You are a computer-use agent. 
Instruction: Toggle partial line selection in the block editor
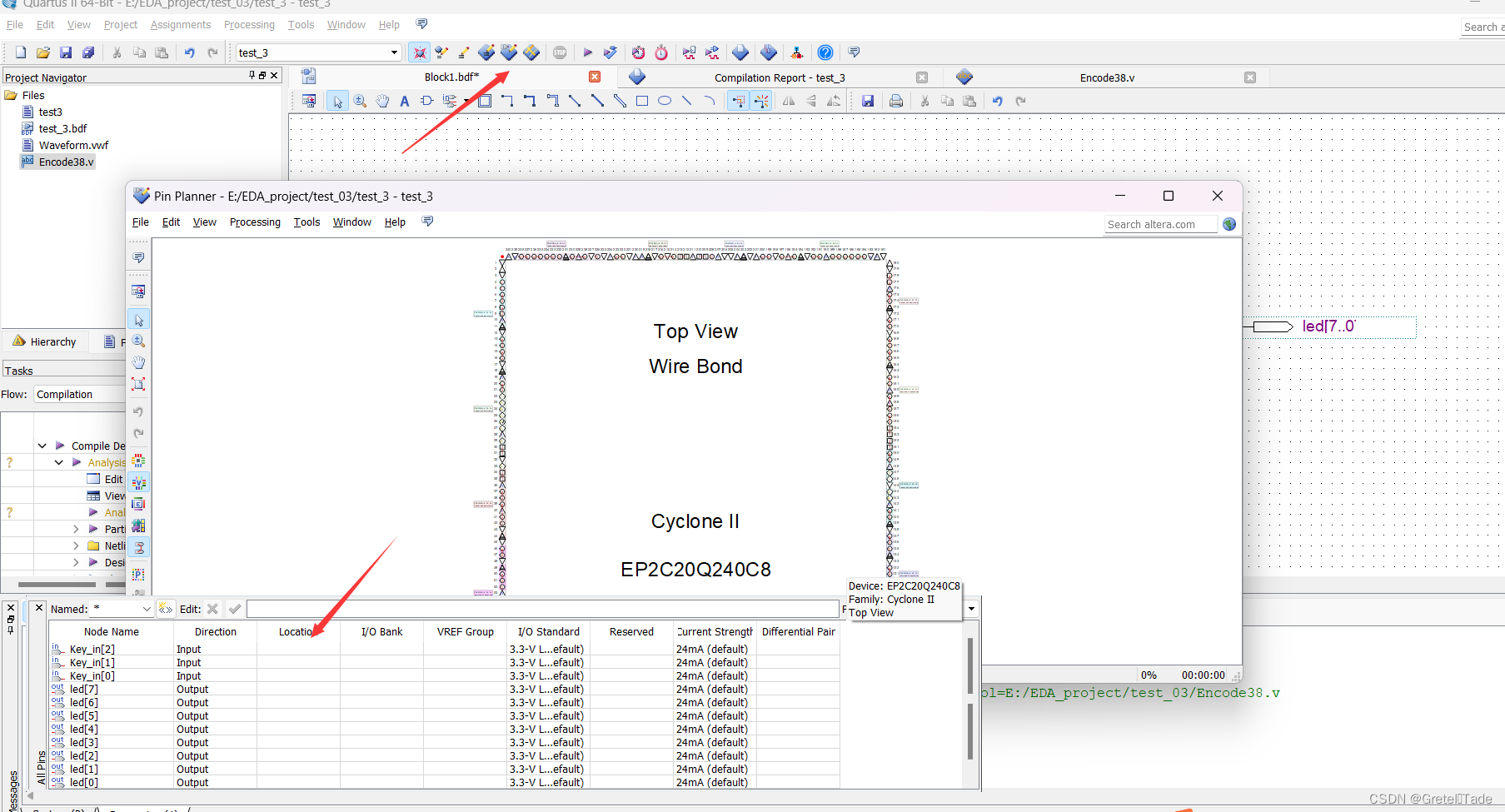click(x=761, y=101)
